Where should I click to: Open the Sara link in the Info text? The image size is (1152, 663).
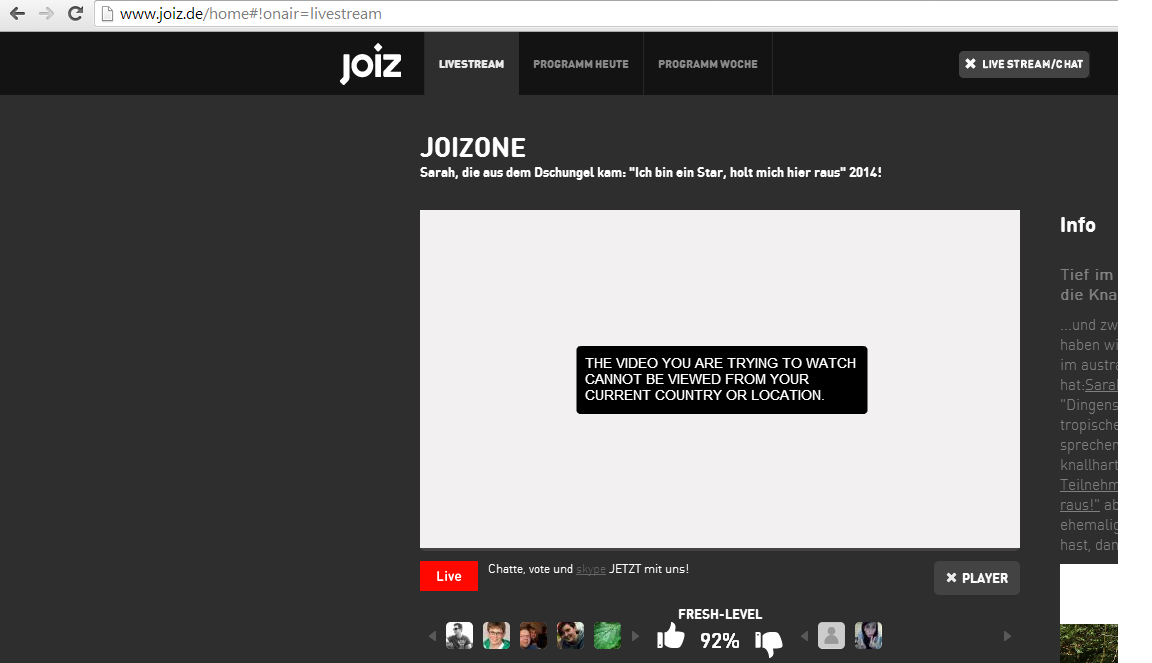pos(1101,385)
